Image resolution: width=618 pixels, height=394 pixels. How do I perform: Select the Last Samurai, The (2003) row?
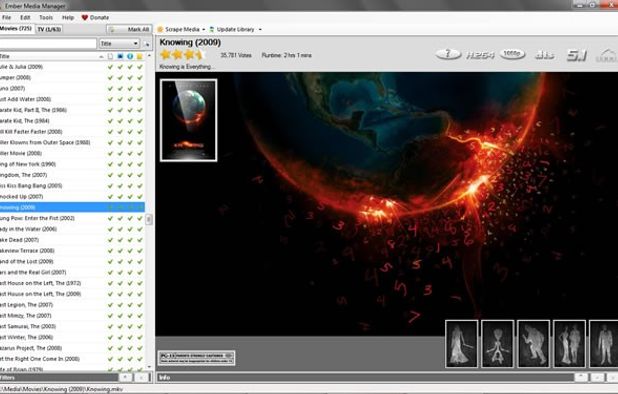pos(73,326)
